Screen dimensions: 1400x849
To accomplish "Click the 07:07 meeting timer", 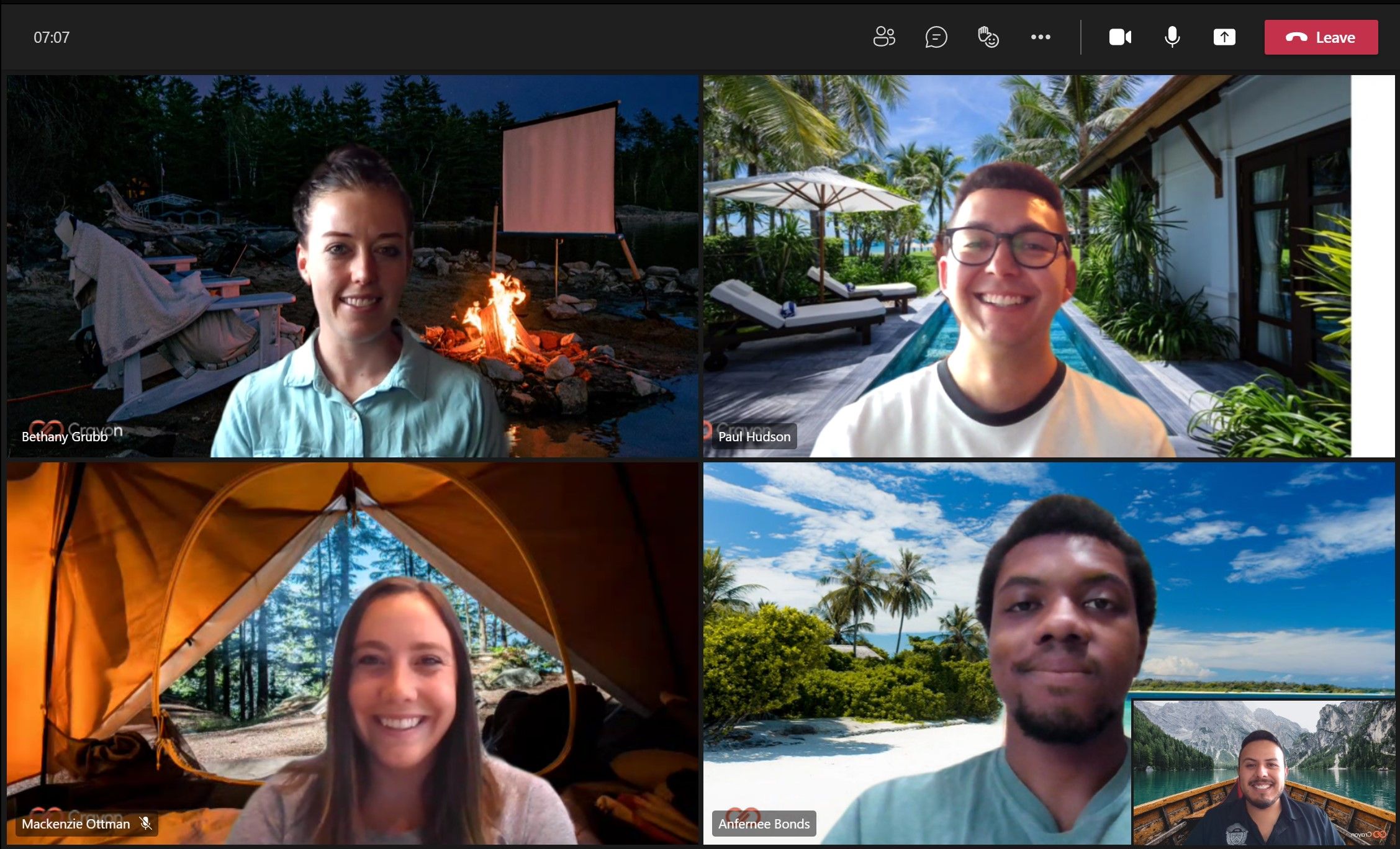I will (x=52, y=37).
